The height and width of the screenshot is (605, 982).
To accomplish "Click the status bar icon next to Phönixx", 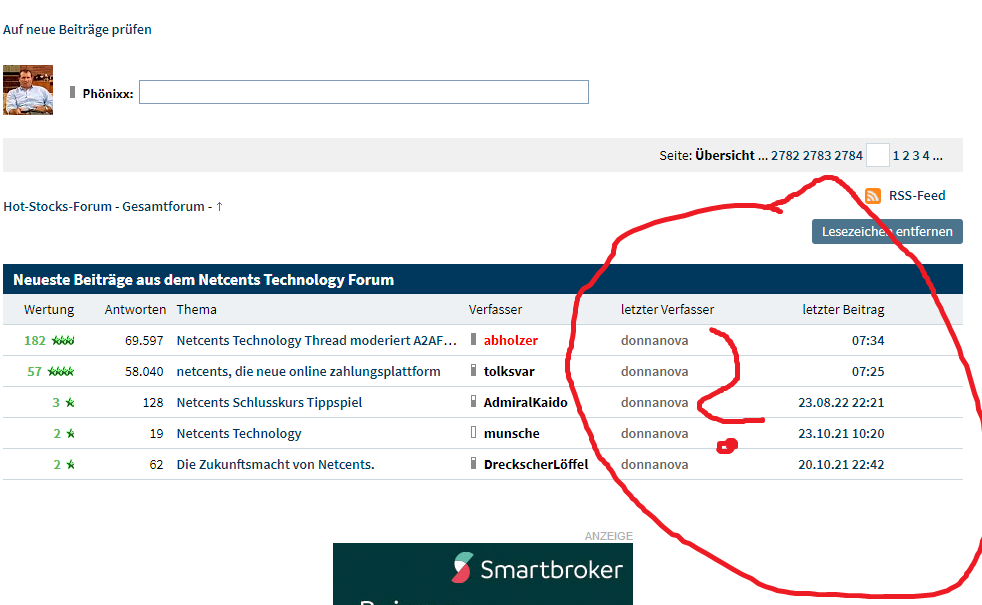I will coord(74,90).
